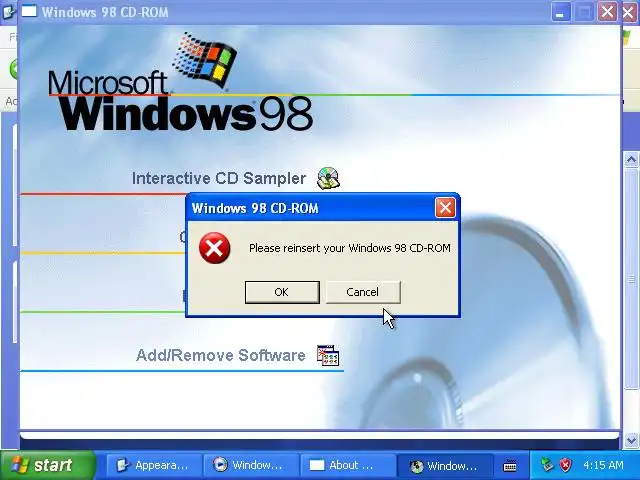Open the Windows Start menu
Screen dimensions: 640x480
tap(48, 465)
